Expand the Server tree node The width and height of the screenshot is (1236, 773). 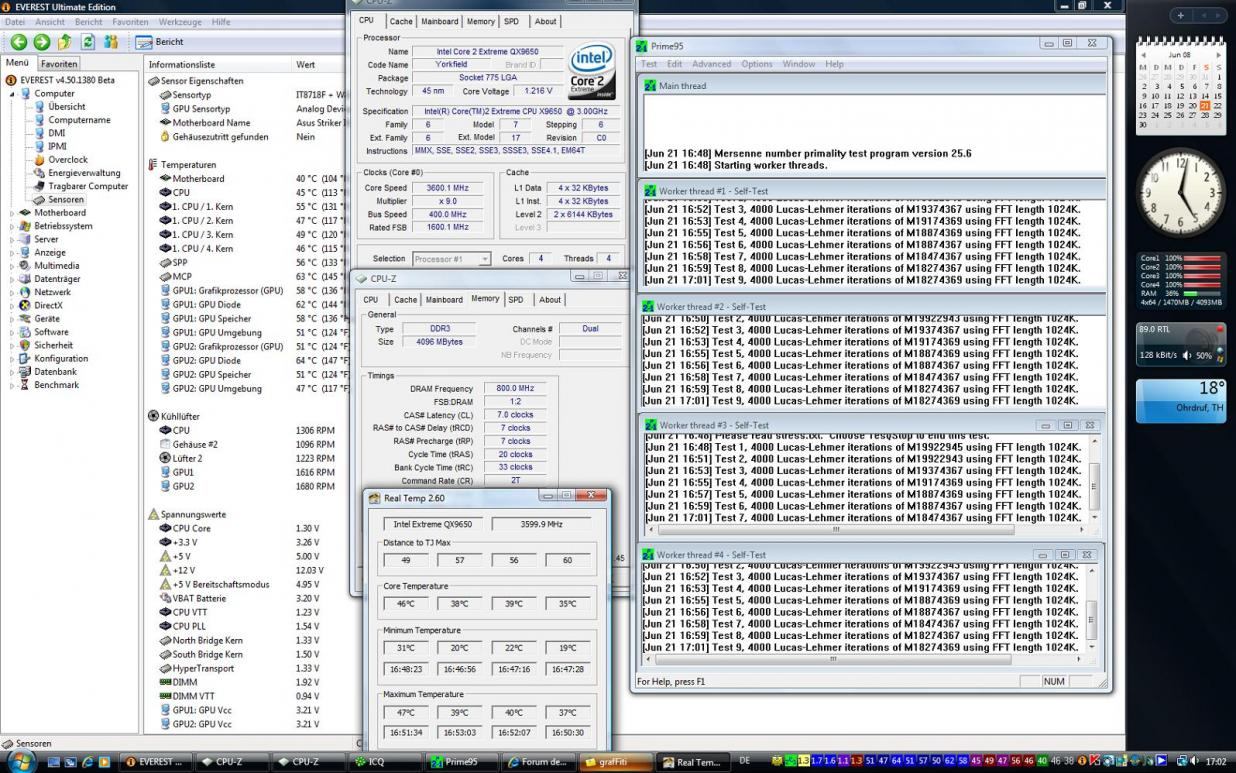(13, 240)
